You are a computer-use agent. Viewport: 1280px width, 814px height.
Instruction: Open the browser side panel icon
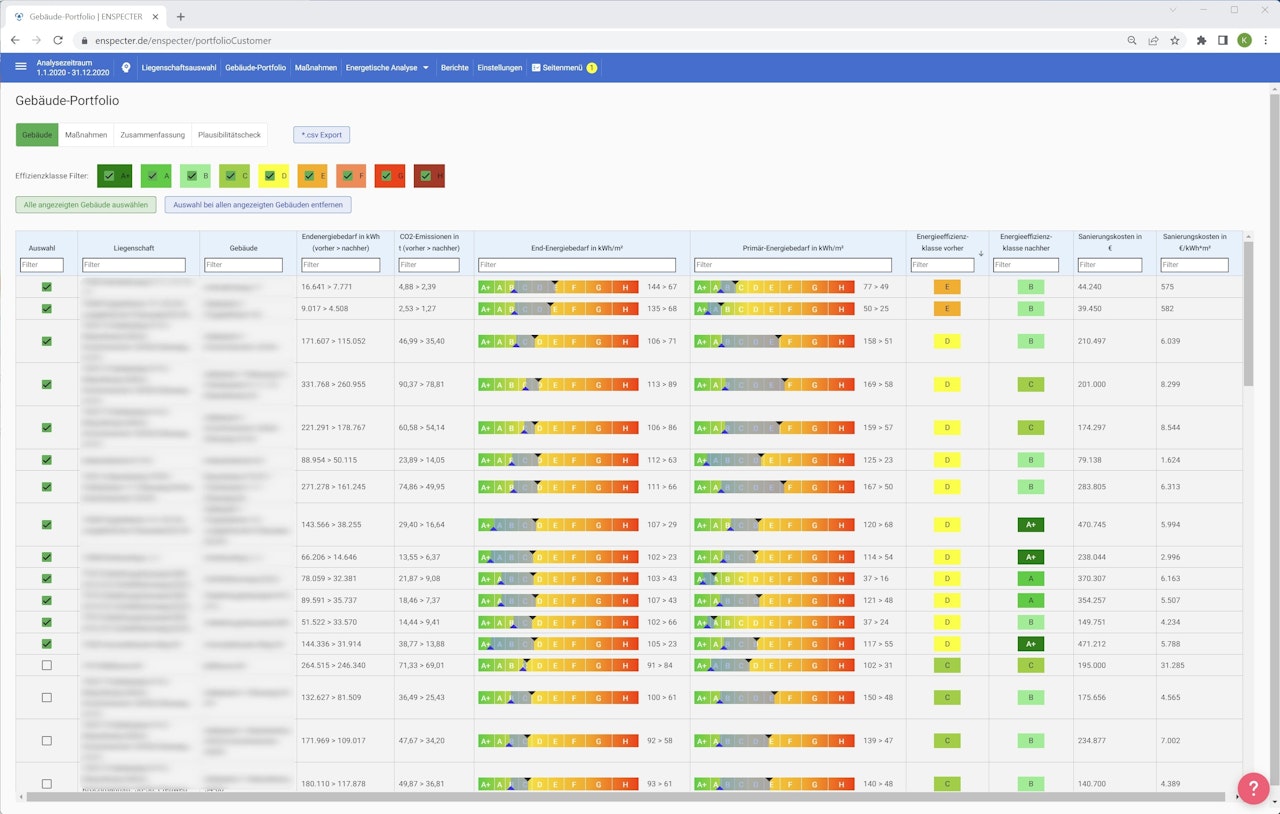pos(1223,40)
